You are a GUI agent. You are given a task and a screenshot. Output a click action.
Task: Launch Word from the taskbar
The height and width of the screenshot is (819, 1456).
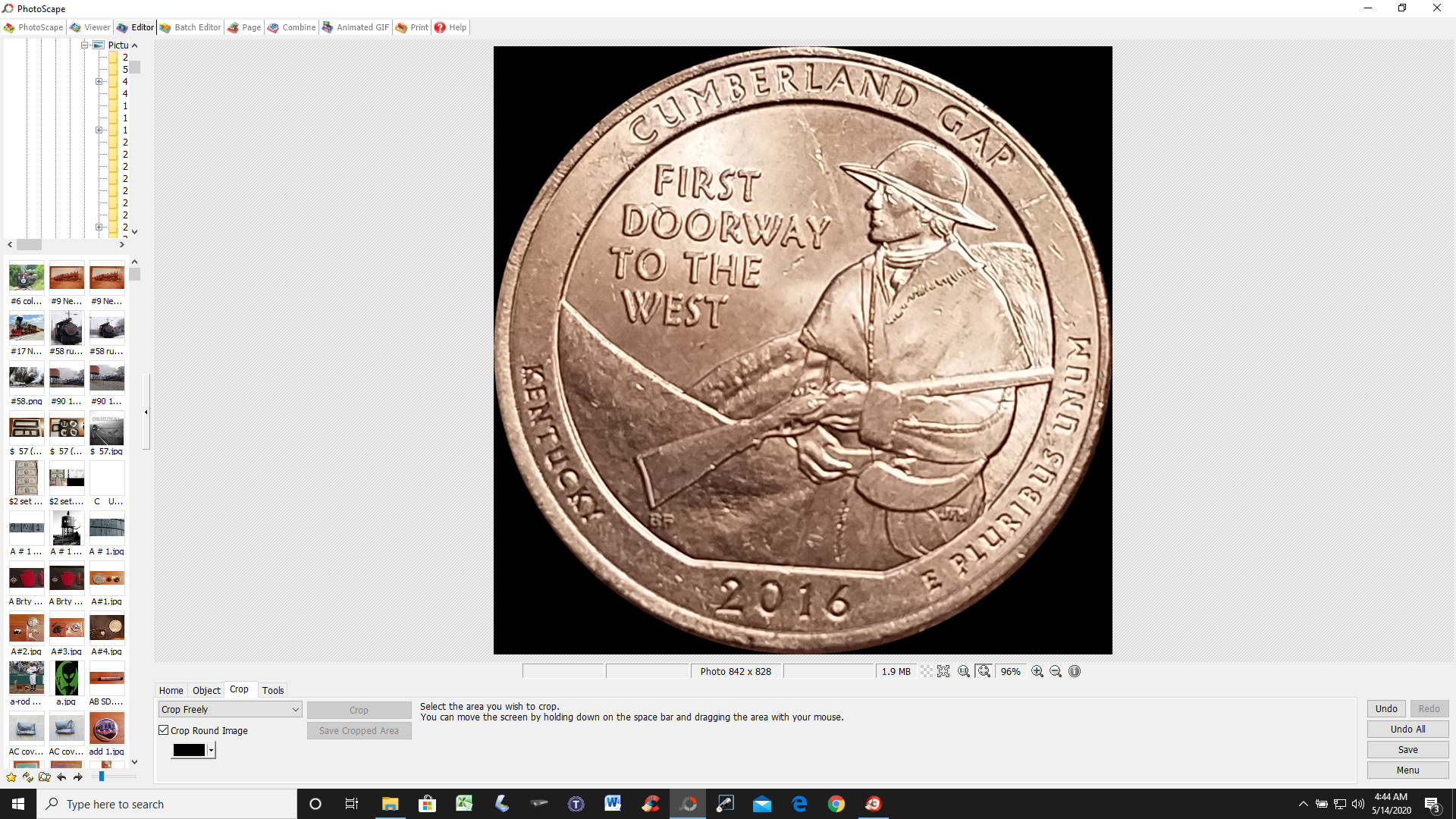(613, 804)
